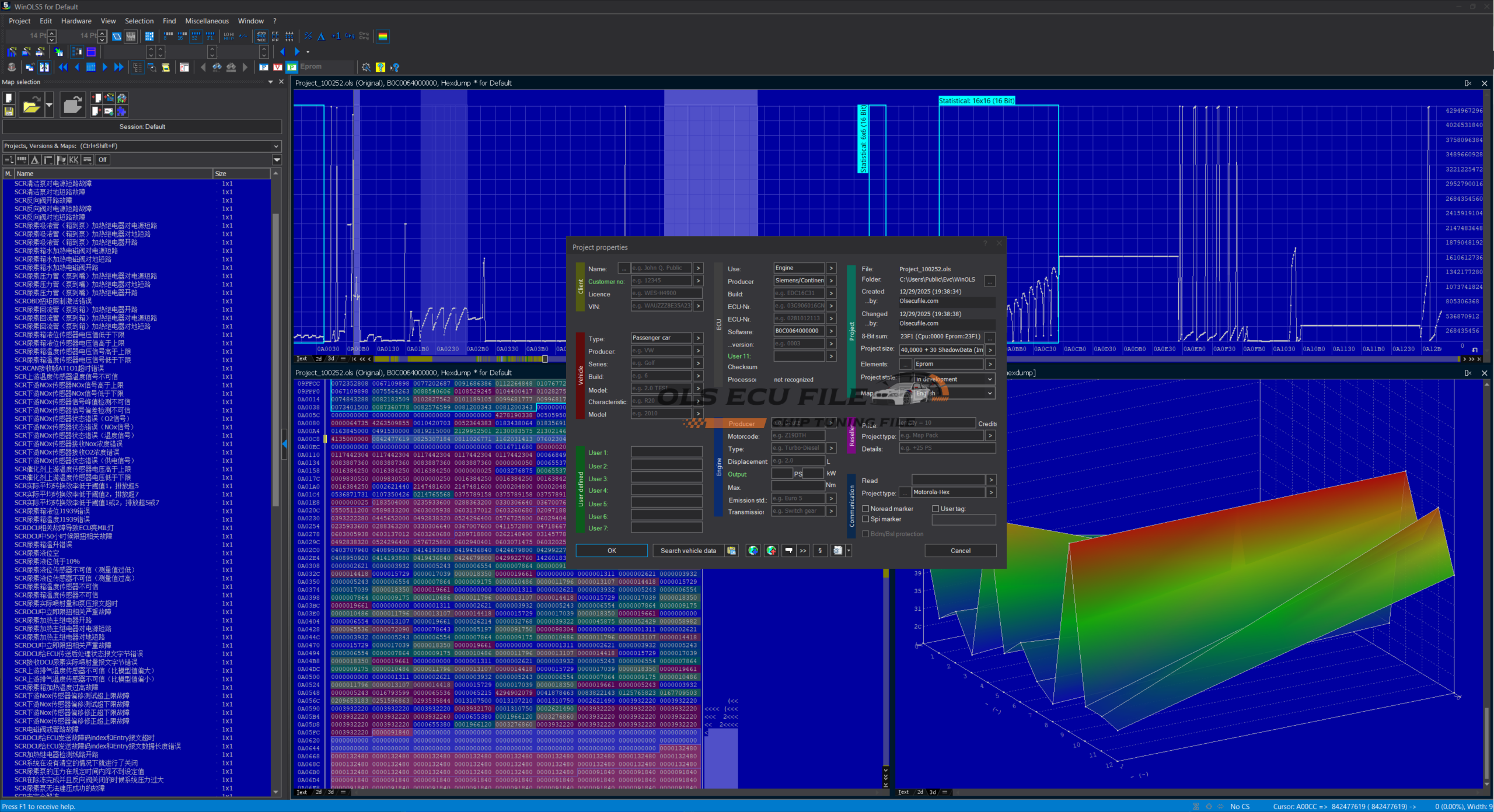Viewport: 1494px width, 812px height.
Task: Click the blue fast-forward double arrow icon
Action: 118,67
